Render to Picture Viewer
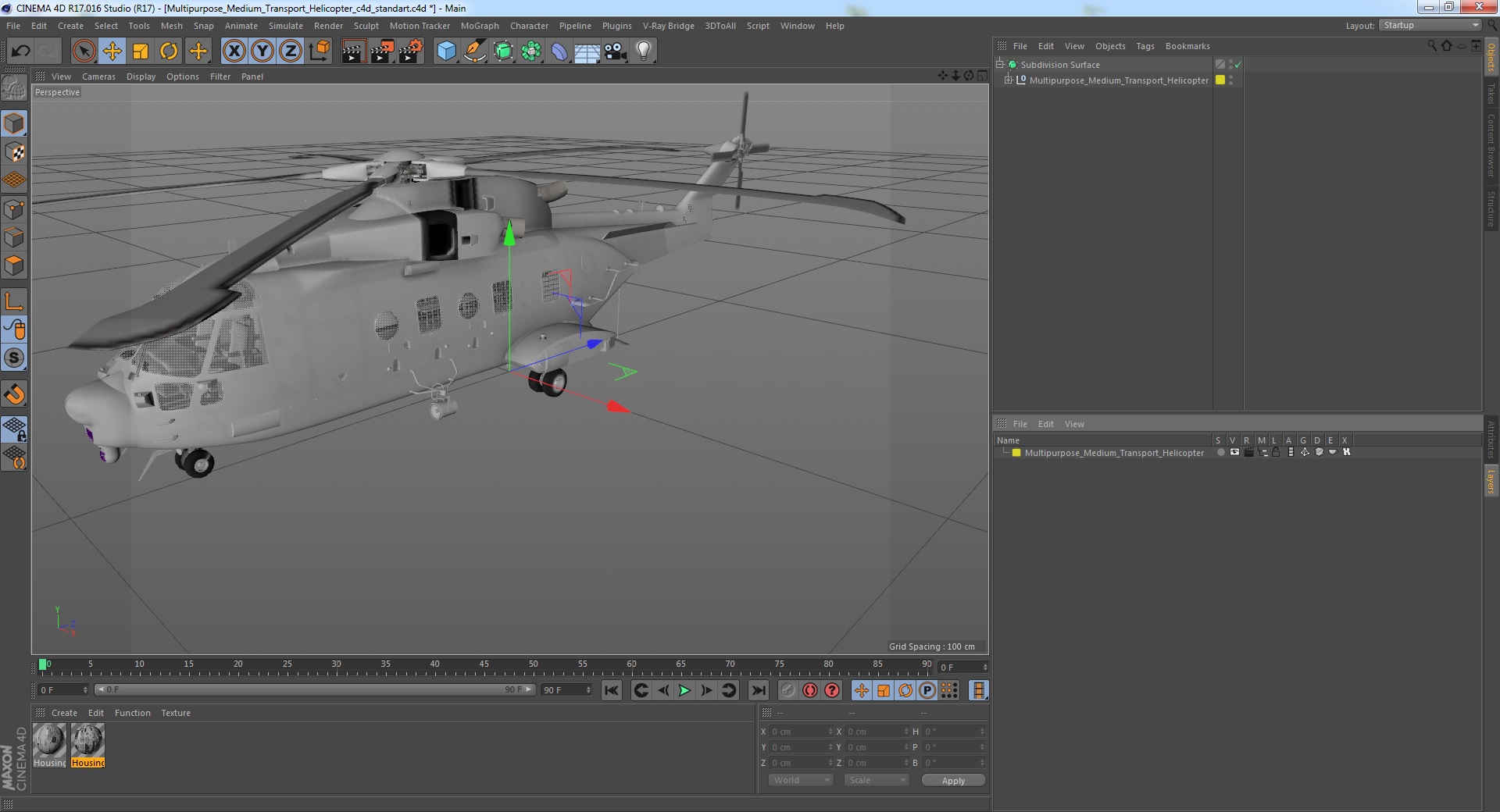The width and height of the screenshot is (1500, 812). pyautogui.click(x=382, y=52)
